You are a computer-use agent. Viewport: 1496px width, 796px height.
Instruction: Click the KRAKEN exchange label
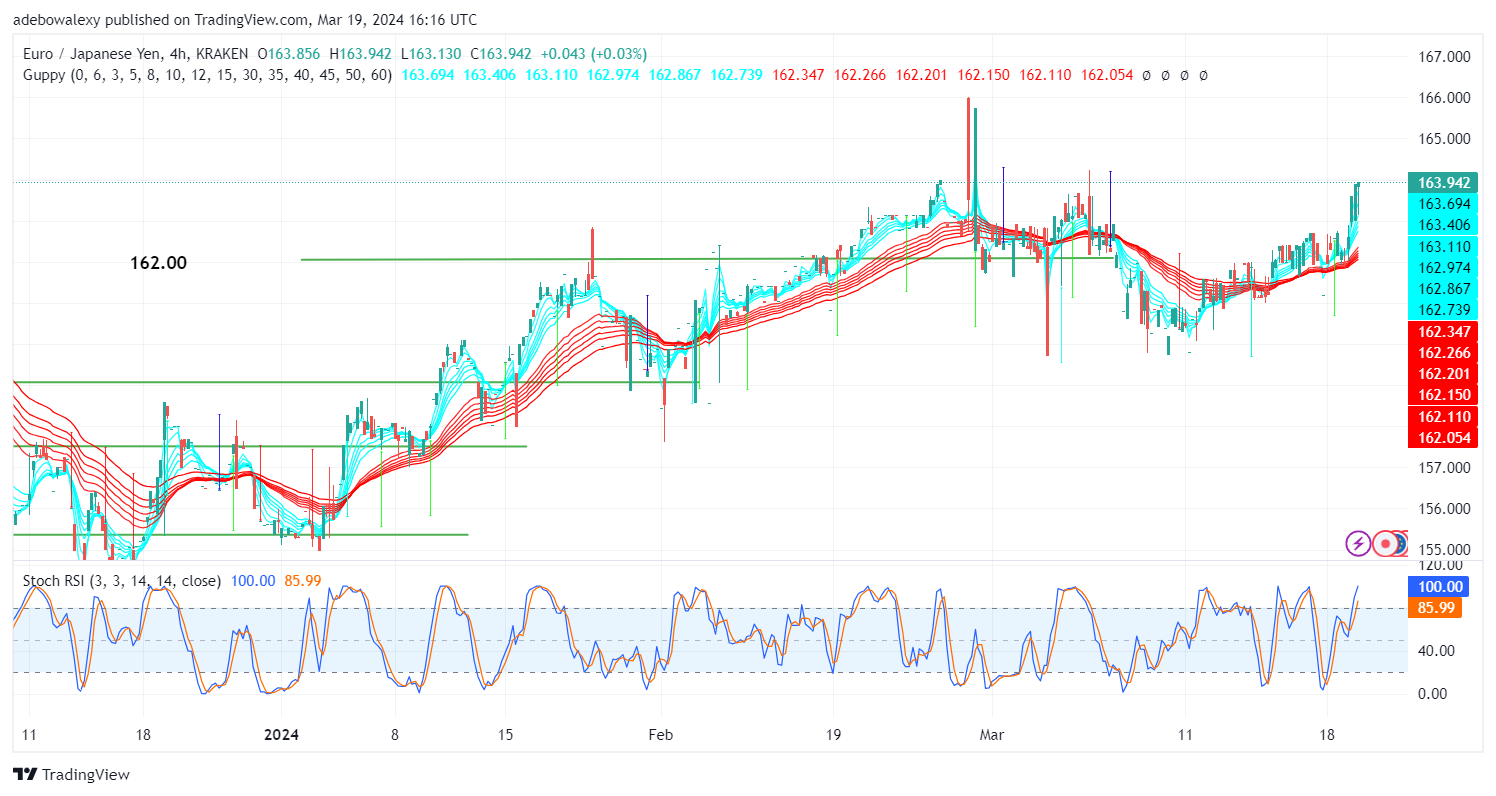click(x=222, y=54)
